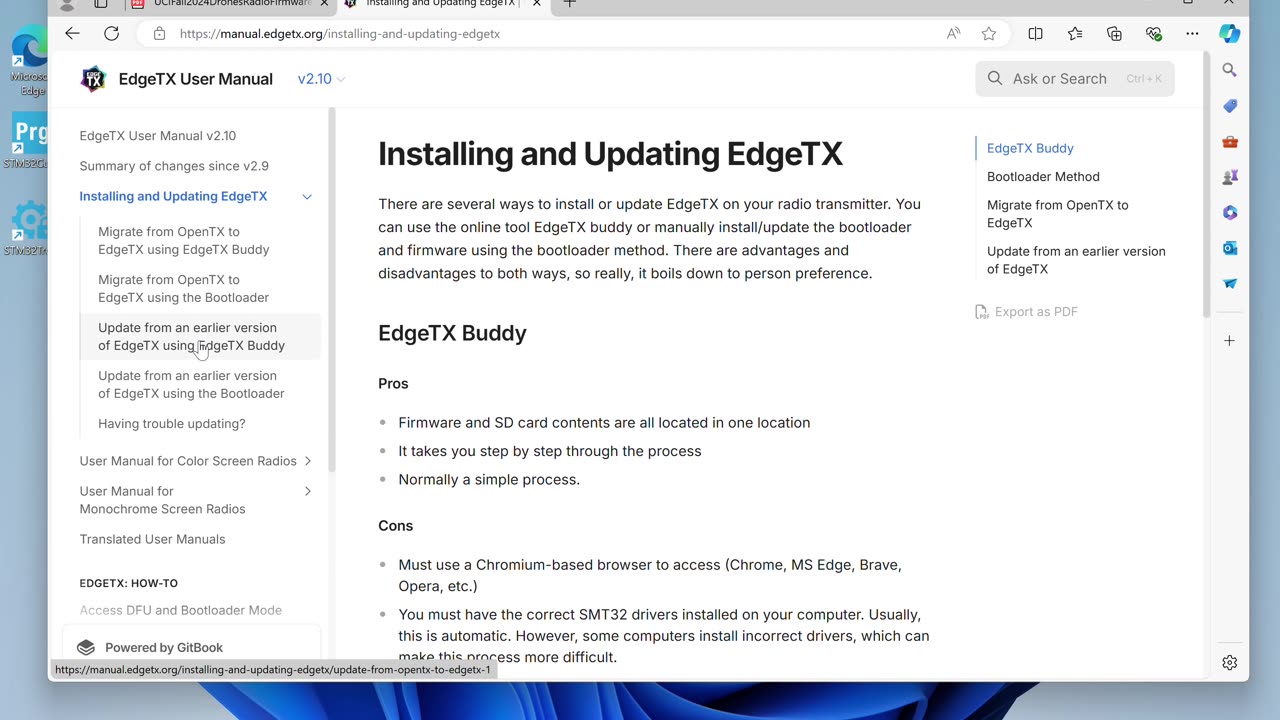Image resolution: width=1280 pixels, height=720 pixels.
Task: Click the Ask or Search field
Action: pyautogui.click(x=1075, y=79)
